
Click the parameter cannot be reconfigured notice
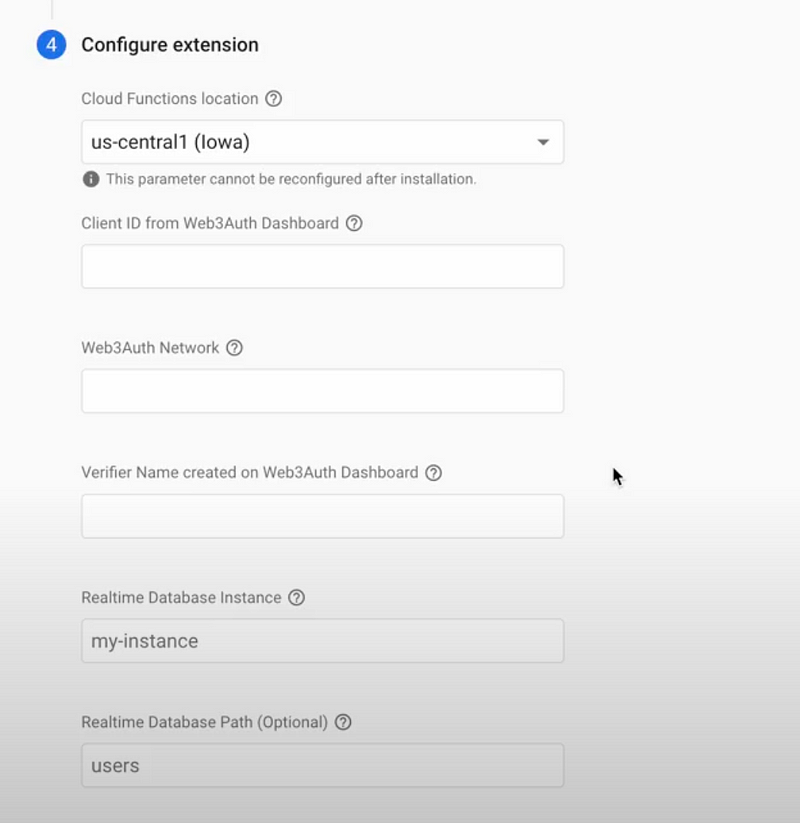291,179
